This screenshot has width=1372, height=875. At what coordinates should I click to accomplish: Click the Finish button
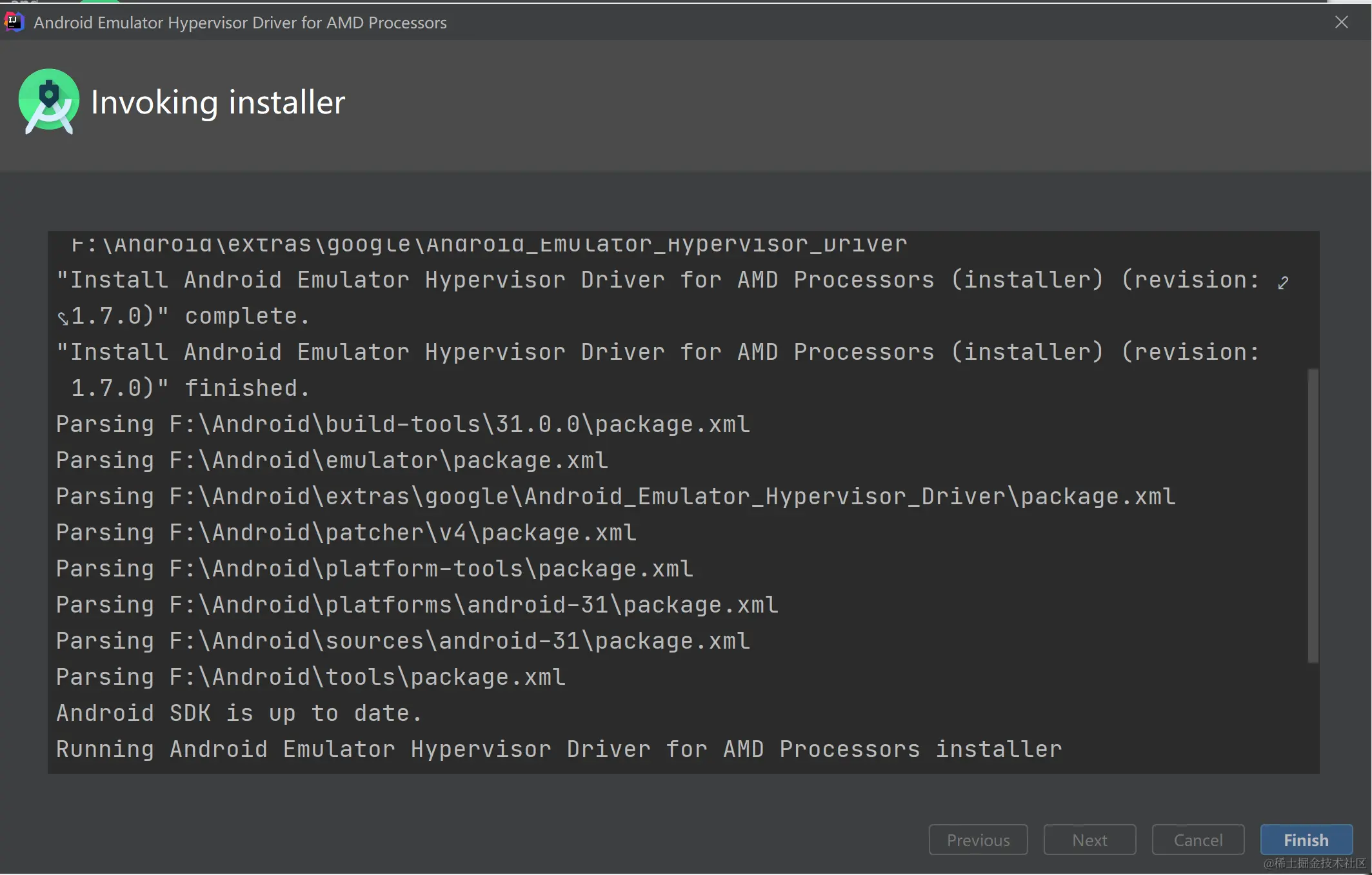click(1306, 840)
